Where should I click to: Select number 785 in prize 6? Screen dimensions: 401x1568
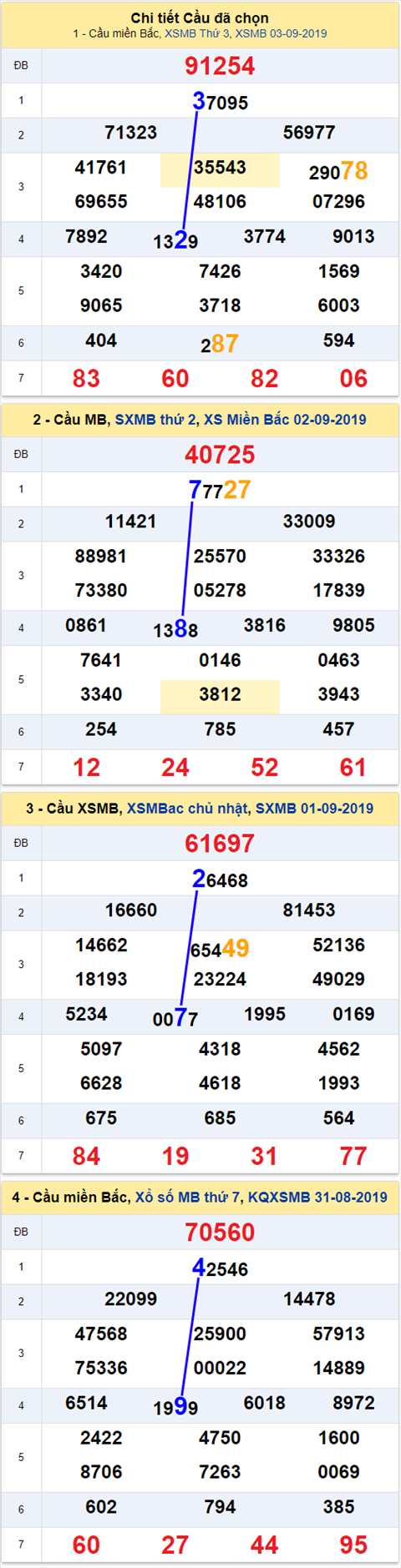220,729
